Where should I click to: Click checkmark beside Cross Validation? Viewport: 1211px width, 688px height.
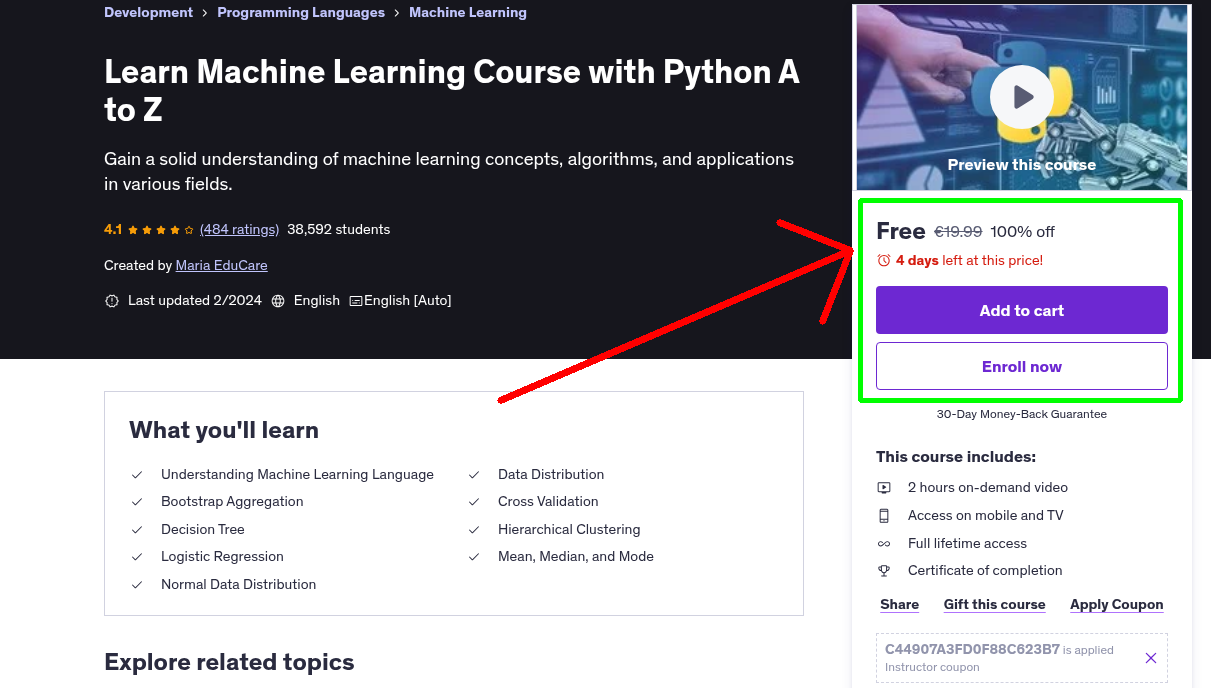click(474, 502)
